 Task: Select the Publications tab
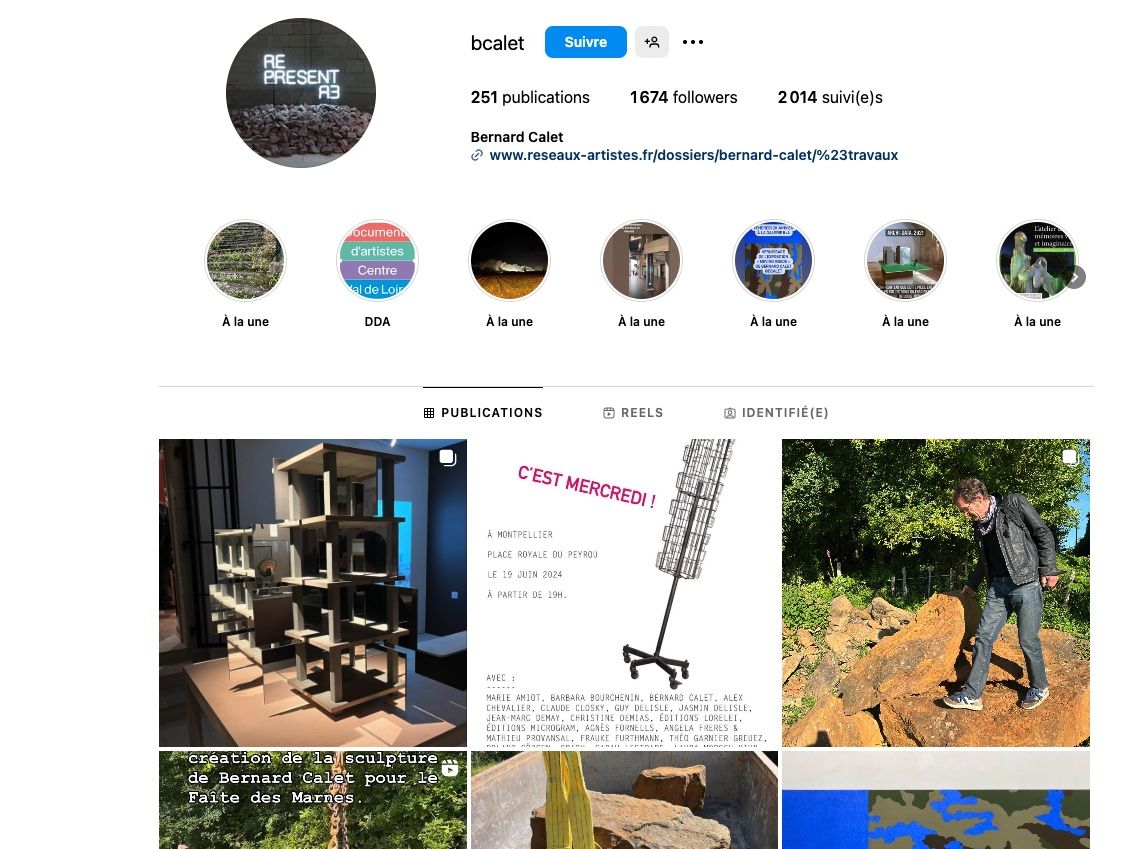coord(483,412)
